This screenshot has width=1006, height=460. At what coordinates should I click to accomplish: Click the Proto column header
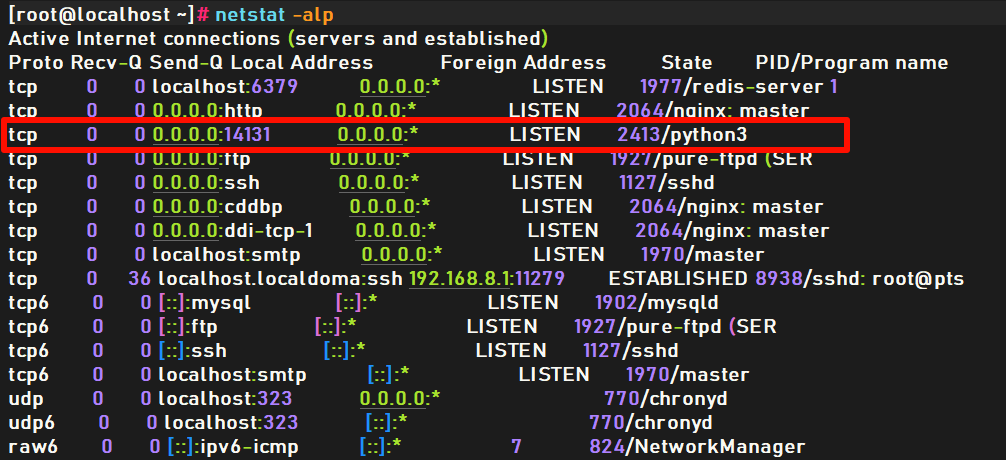tap(36, 62)
